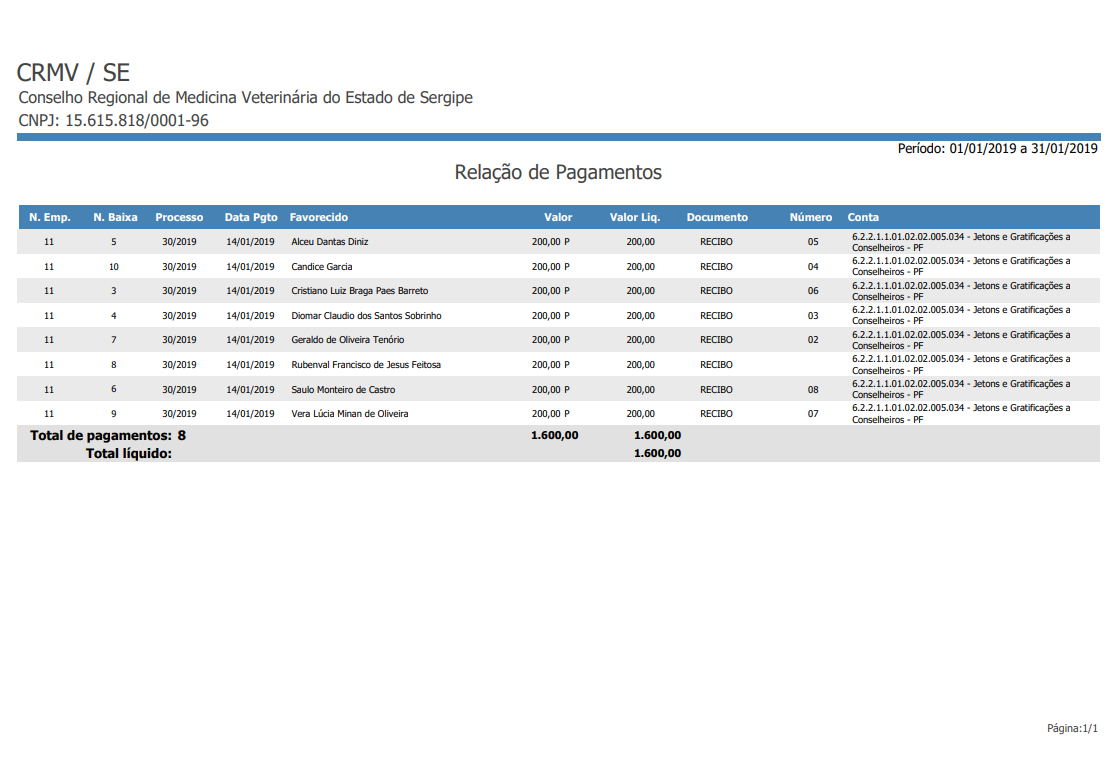1116x781 pixels.
Task: Click the 'Valor Liq.' column header
Action: tap(635, 217)
